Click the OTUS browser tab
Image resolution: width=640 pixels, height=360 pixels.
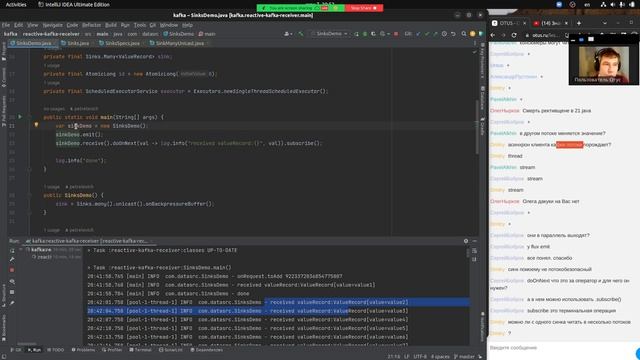coord(509,23)
